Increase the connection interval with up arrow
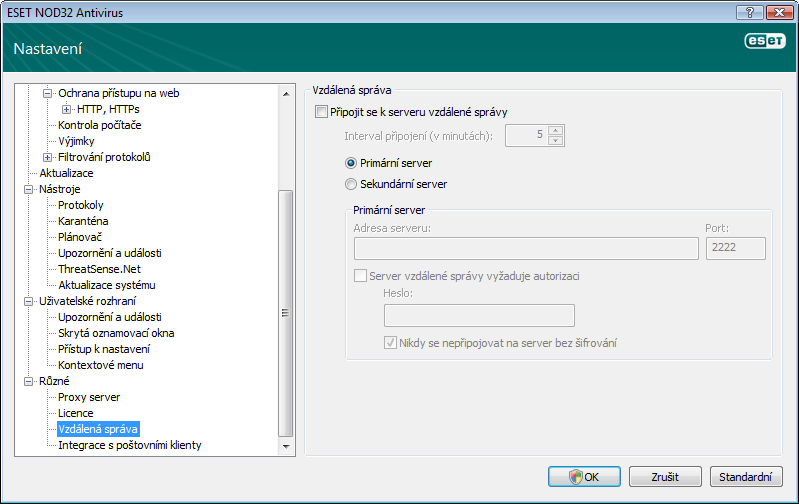Screen dimensions: 799x504 click(555, 130)
